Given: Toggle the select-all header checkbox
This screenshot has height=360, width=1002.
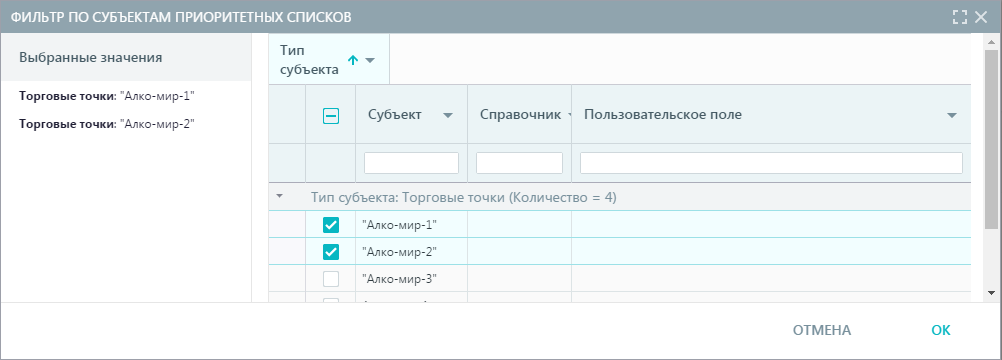Looking at the screenshot, I should pos(330,116).
